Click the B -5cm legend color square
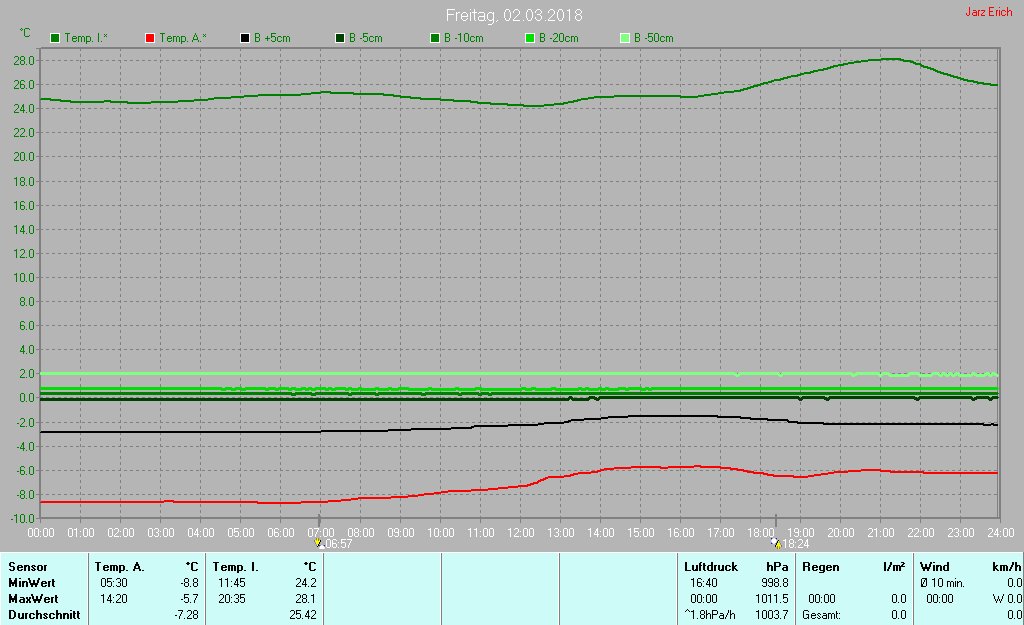The height and width of the screenshot is (625, 1024). [340, 39]
